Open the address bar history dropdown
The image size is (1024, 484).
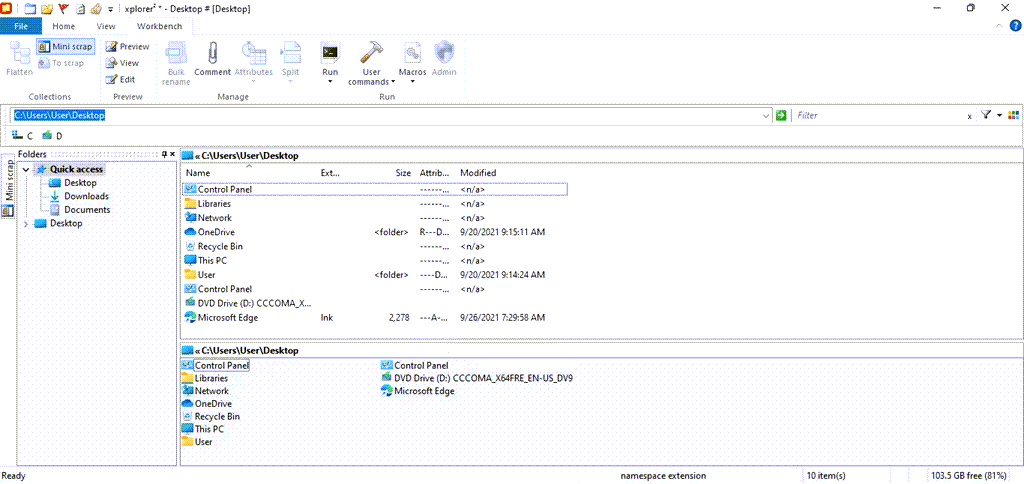765,115
